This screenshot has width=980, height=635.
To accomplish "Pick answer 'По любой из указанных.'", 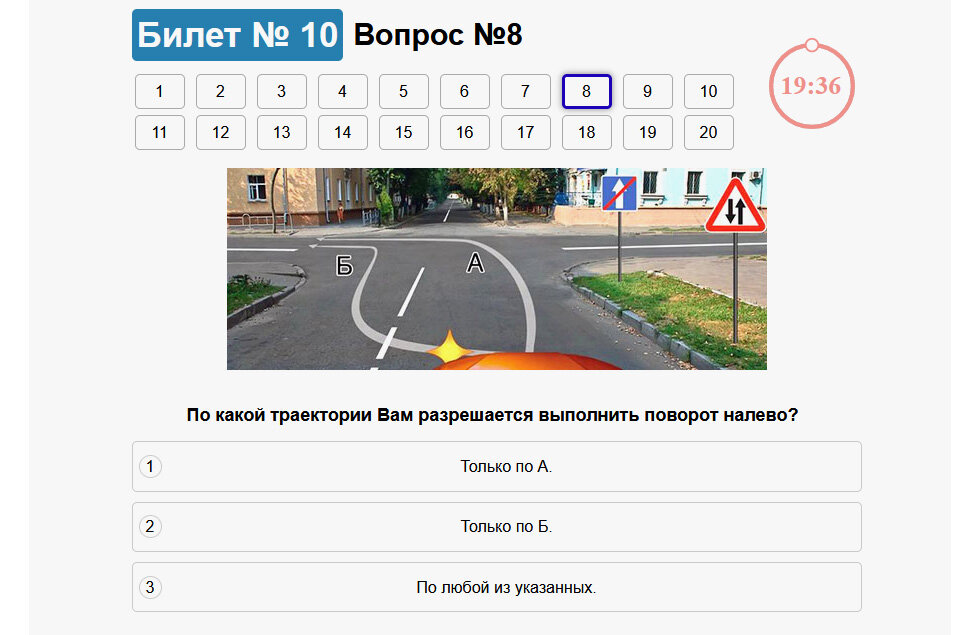I will click(x=497, y=587).
